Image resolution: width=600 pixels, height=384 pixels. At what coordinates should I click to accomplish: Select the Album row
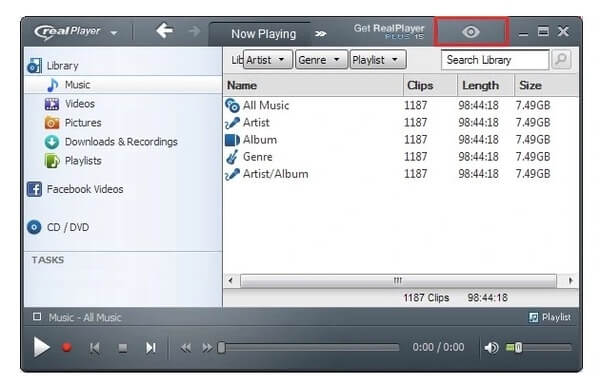pyautogui.click(x=401, y=140)
